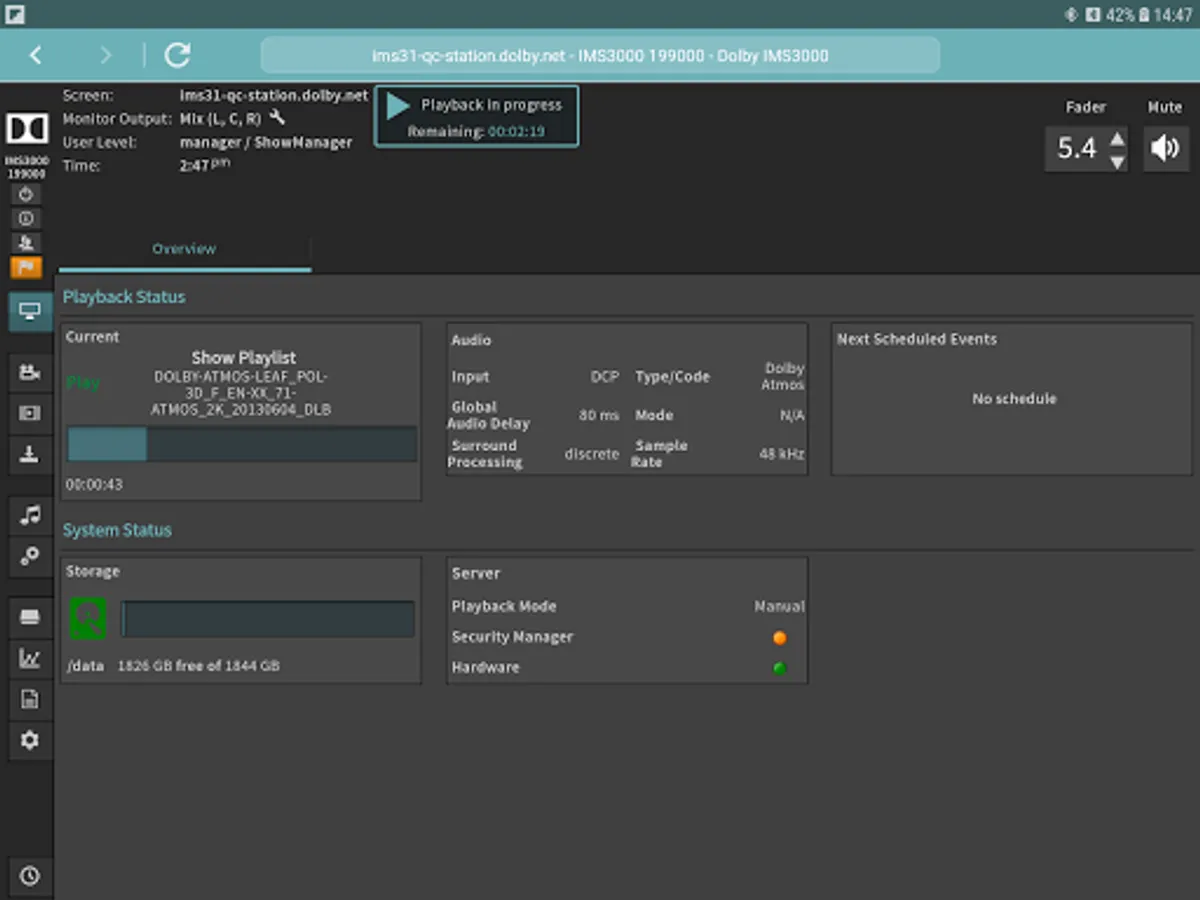Select the Overview tab
The width and height of the screenshot is (1200, 900).
point(184,249)
